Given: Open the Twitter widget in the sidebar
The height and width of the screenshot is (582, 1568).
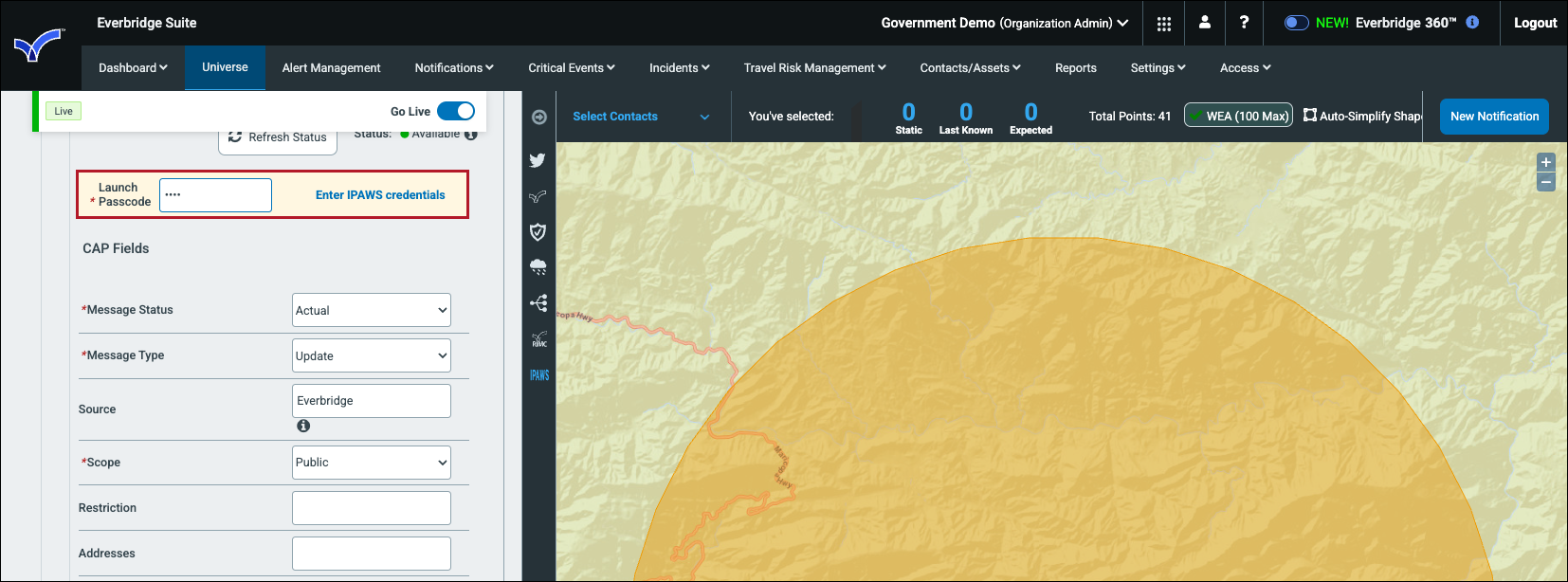Looking at the screenshot, I should point(538,160).
